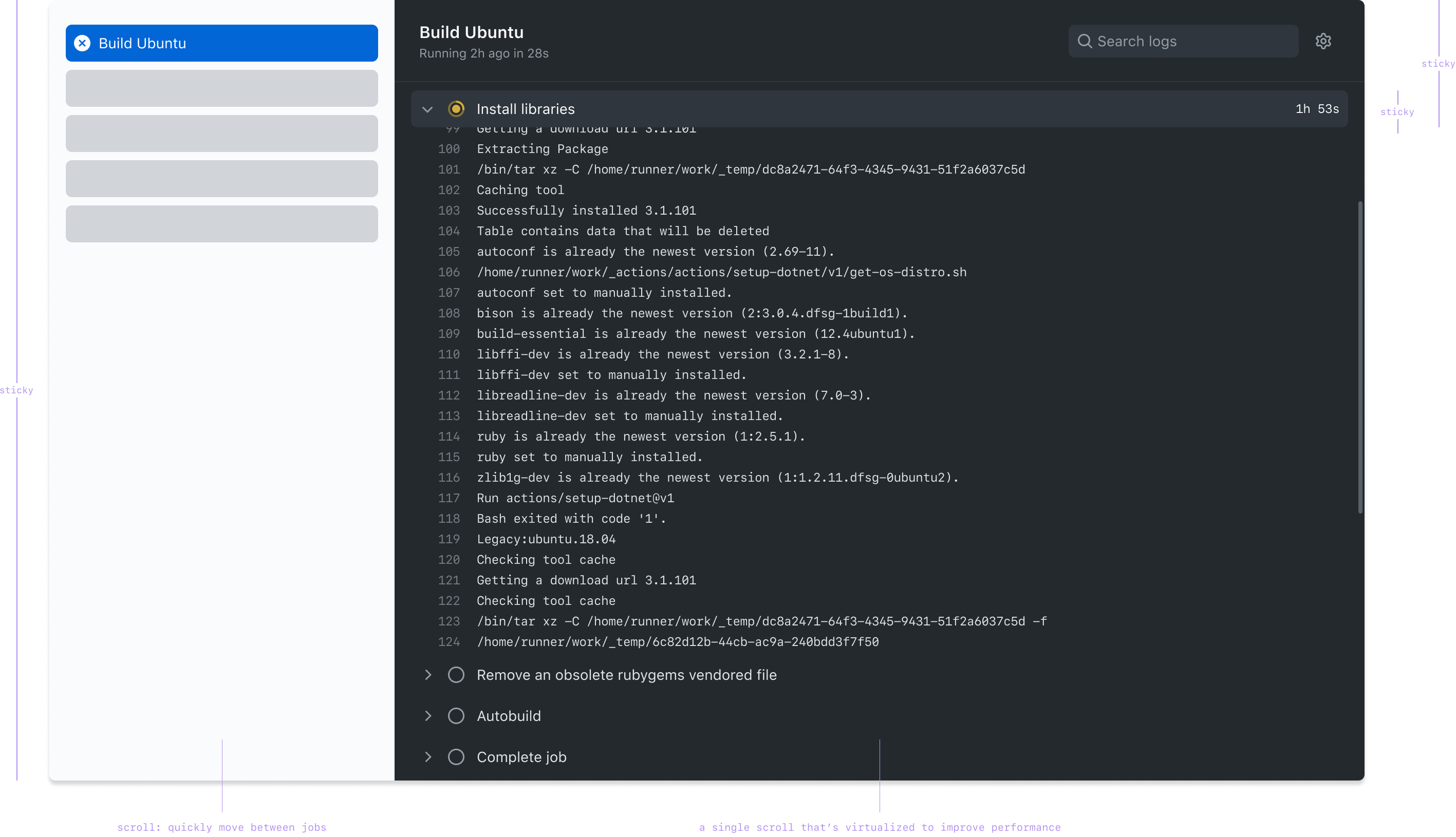Click line number 104 in logs
The width and height of the screenshot is (1456, 837).
point(449,231)
